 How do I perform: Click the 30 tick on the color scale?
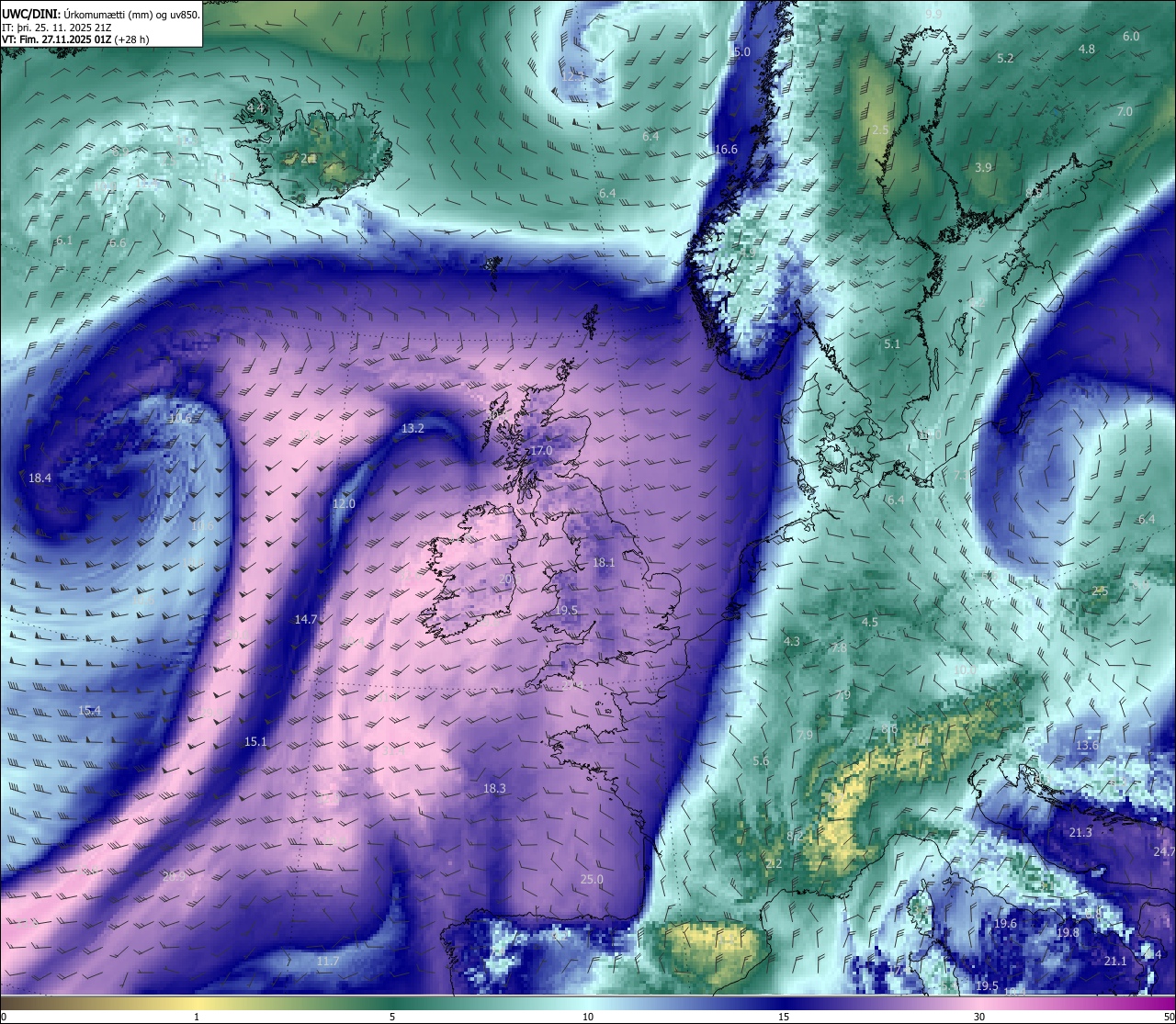[x=979, y=1017]
